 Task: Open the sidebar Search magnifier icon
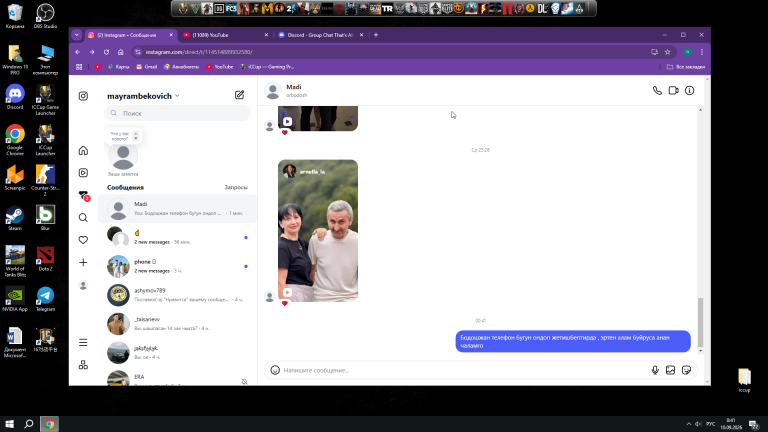tap(83, 217)
